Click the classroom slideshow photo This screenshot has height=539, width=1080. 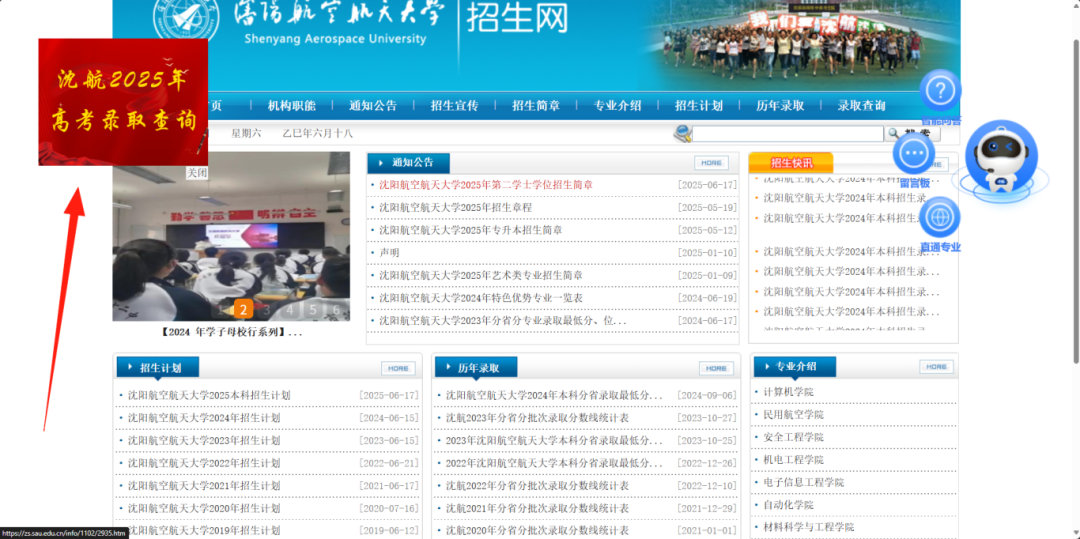coord(231,236)
